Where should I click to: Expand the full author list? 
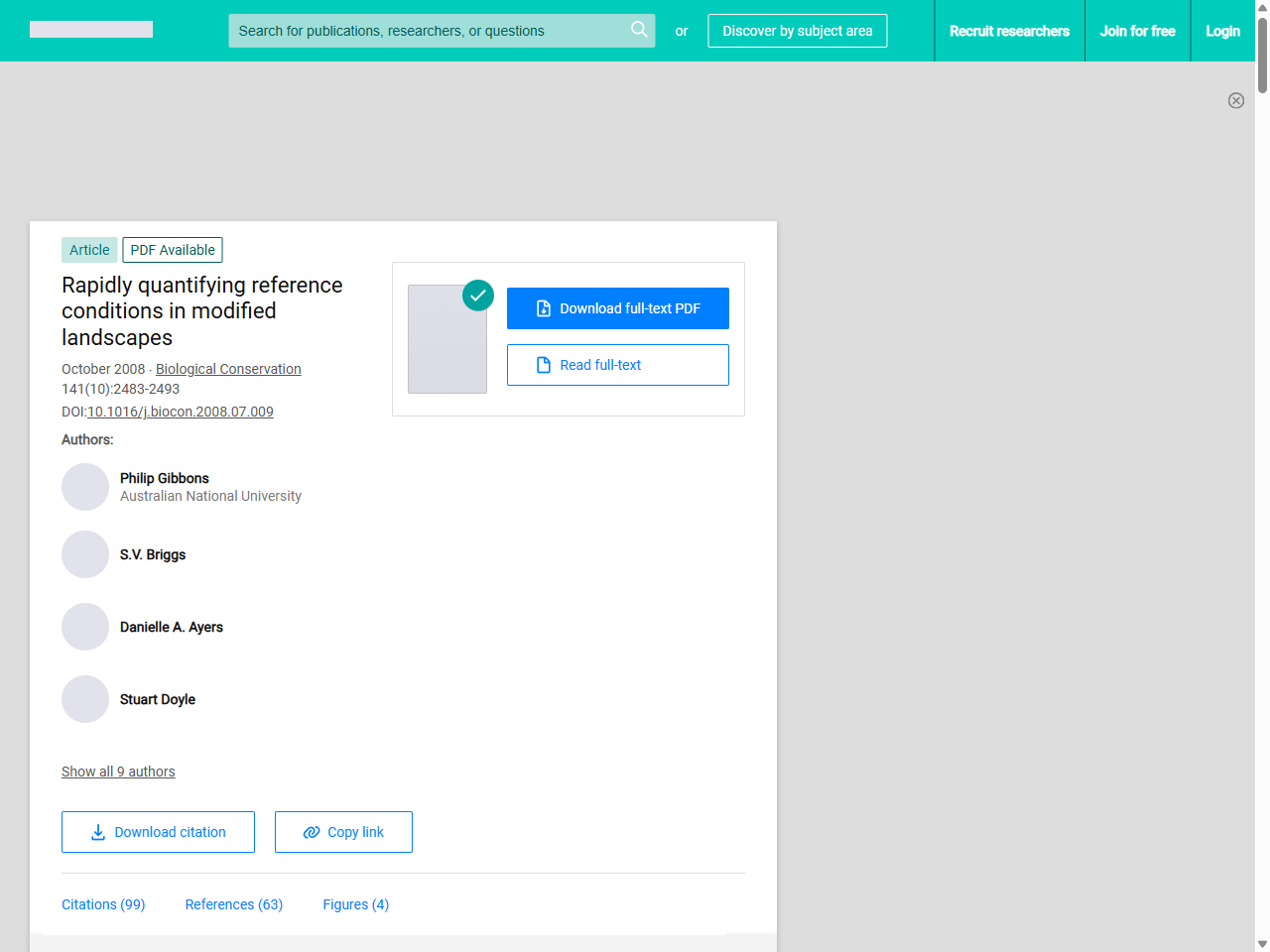click(x=118, y=772)
